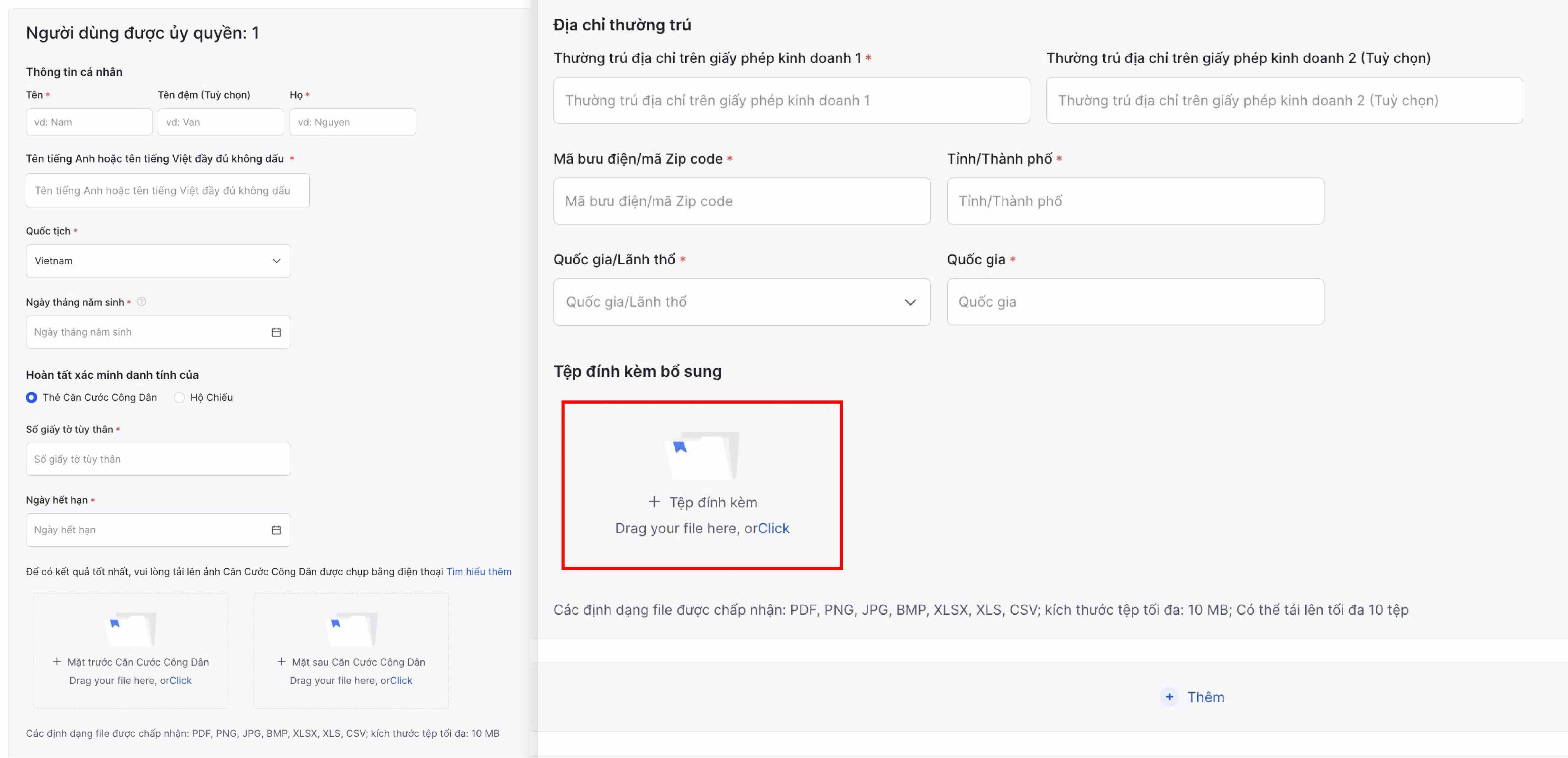This screenshot has height=758, width=1568.
Task: Click plus sign beside Mặt sau Căn Cước Công Dân
Action: 281,662
